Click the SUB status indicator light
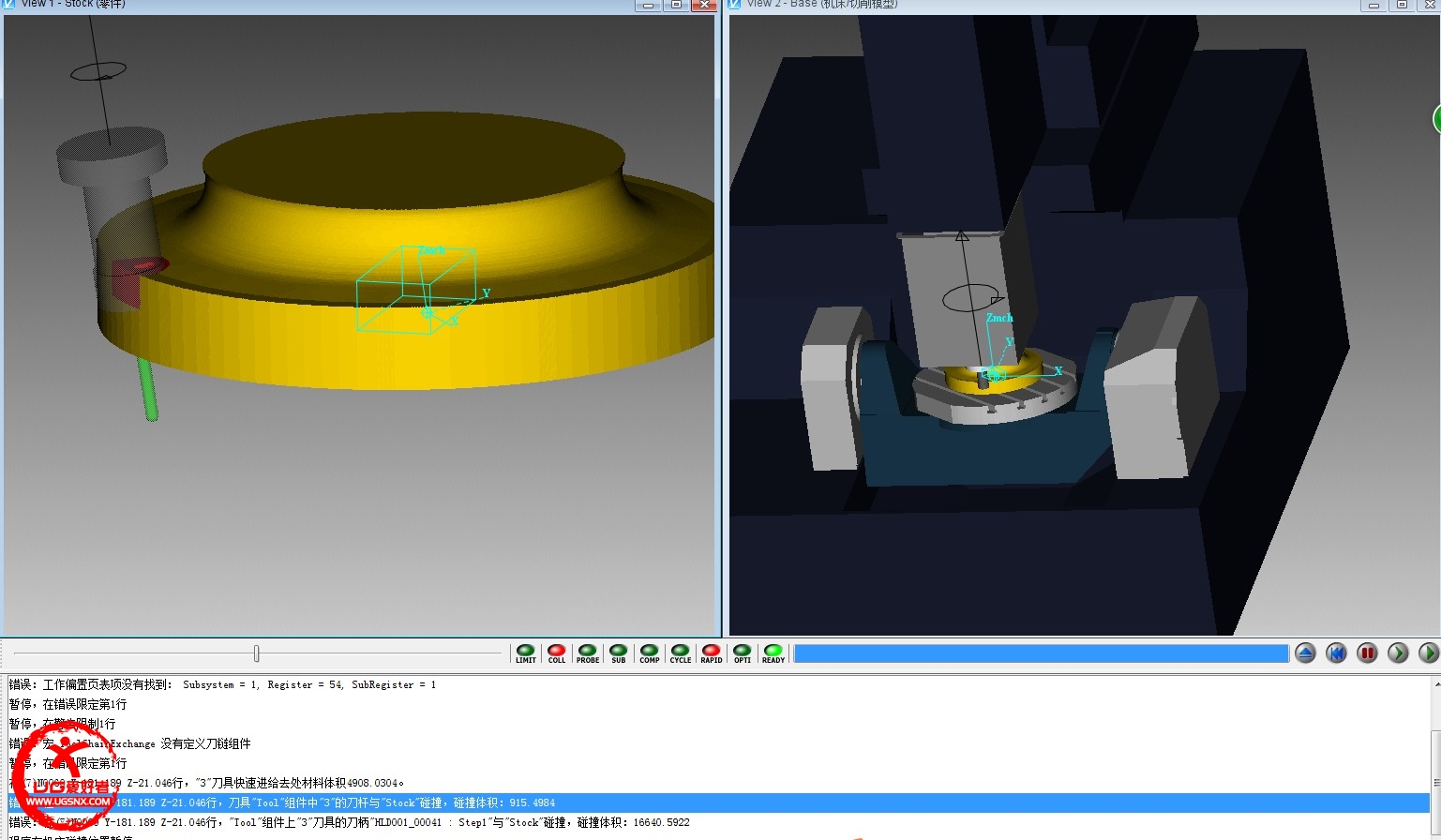Screen dimensions: 1441x840 [618, 651]
